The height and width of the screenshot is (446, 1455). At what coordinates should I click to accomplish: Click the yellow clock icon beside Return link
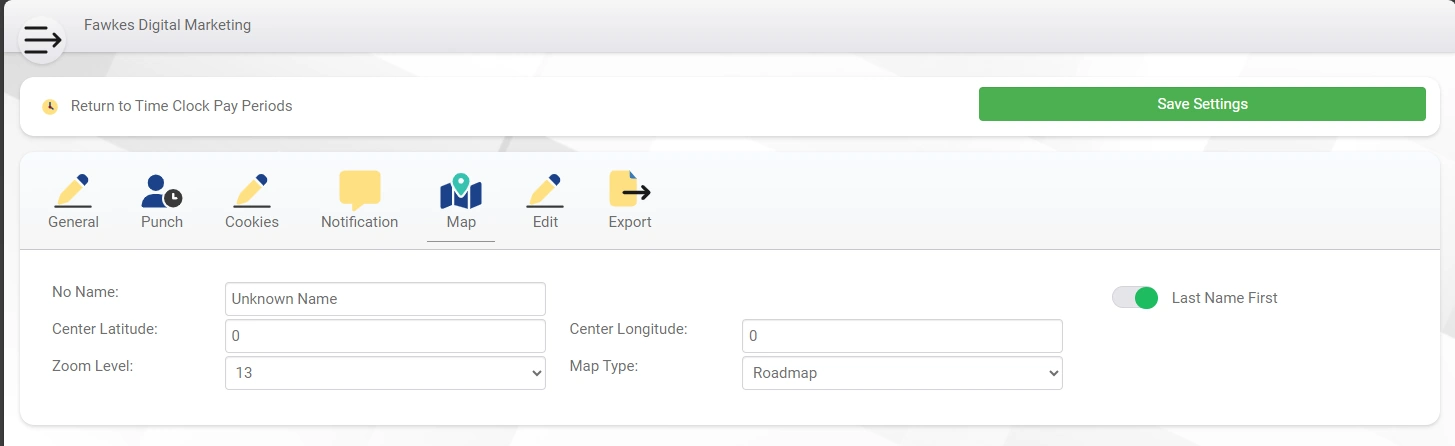[x=50, y=106]
